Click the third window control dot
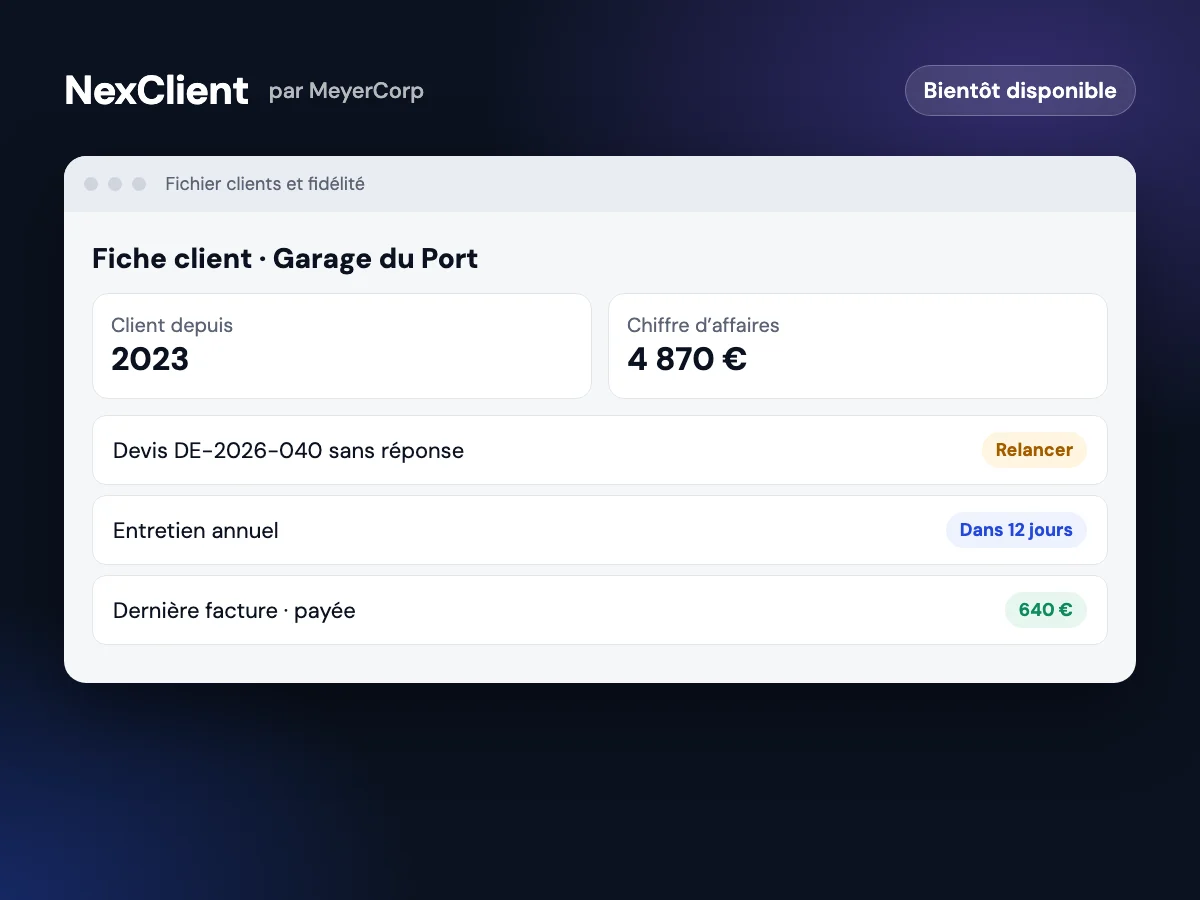 pyautogui.click(x=139, y=184)
